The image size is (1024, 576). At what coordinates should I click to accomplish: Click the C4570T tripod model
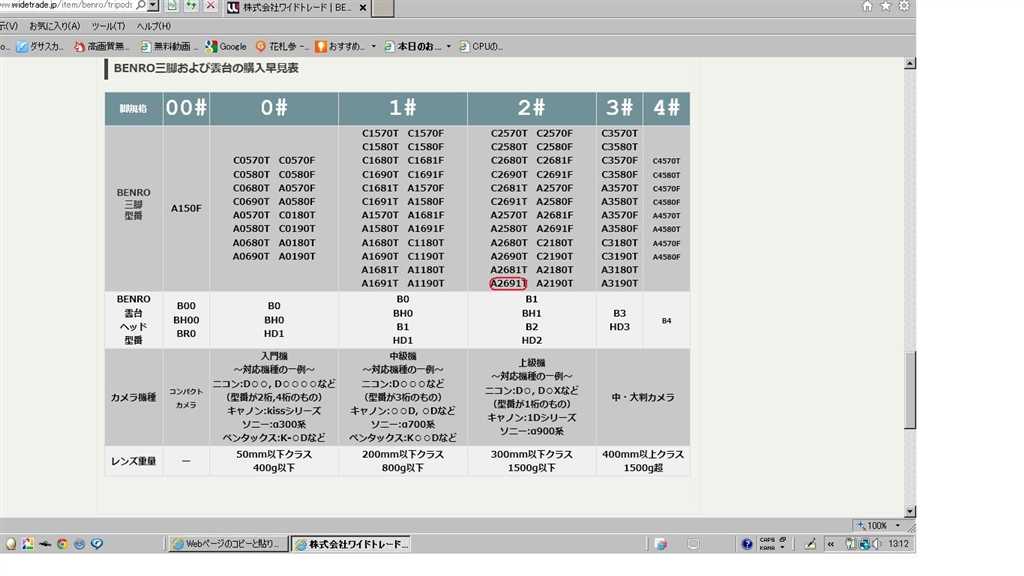pos(666,161)
